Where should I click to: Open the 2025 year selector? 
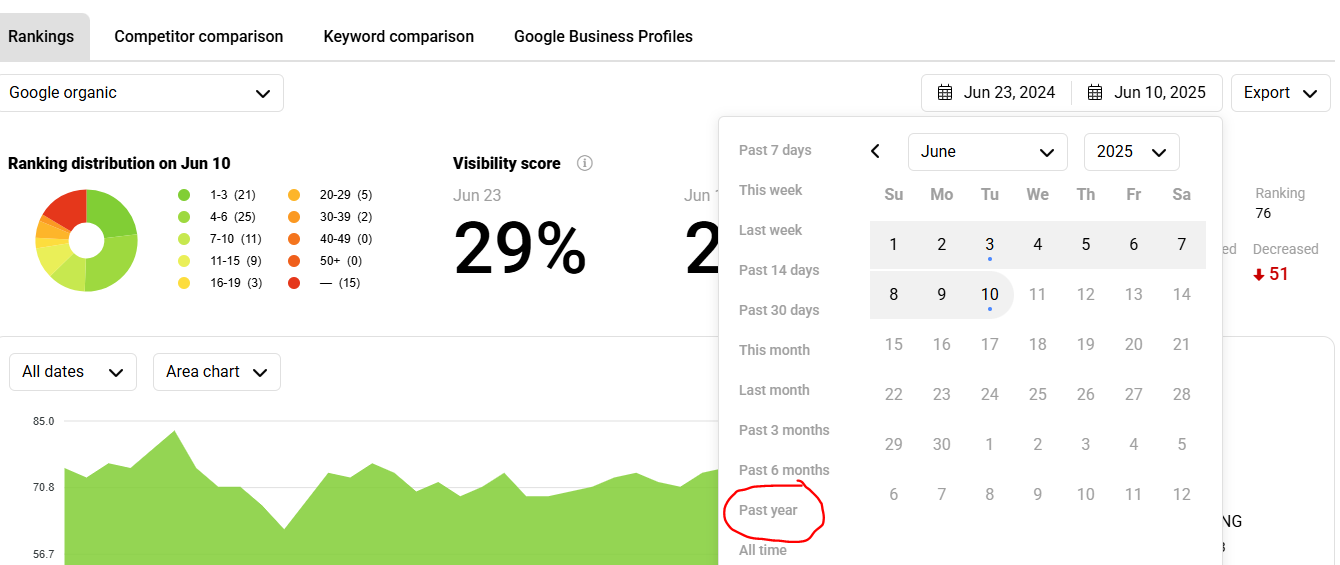(x=1131, y=152)
